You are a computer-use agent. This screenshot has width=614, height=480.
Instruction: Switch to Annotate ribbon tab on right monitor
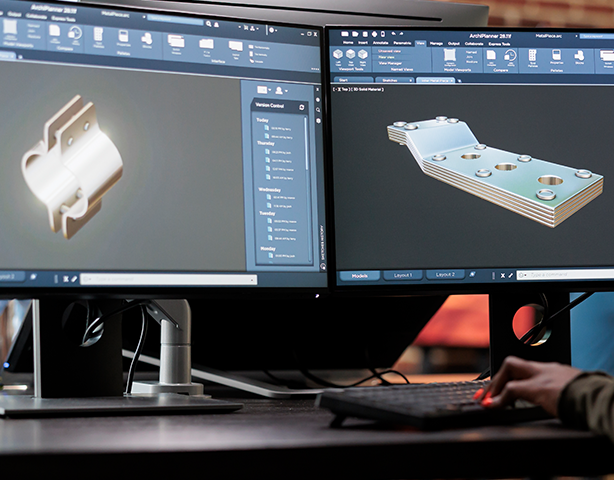[380, 43]
